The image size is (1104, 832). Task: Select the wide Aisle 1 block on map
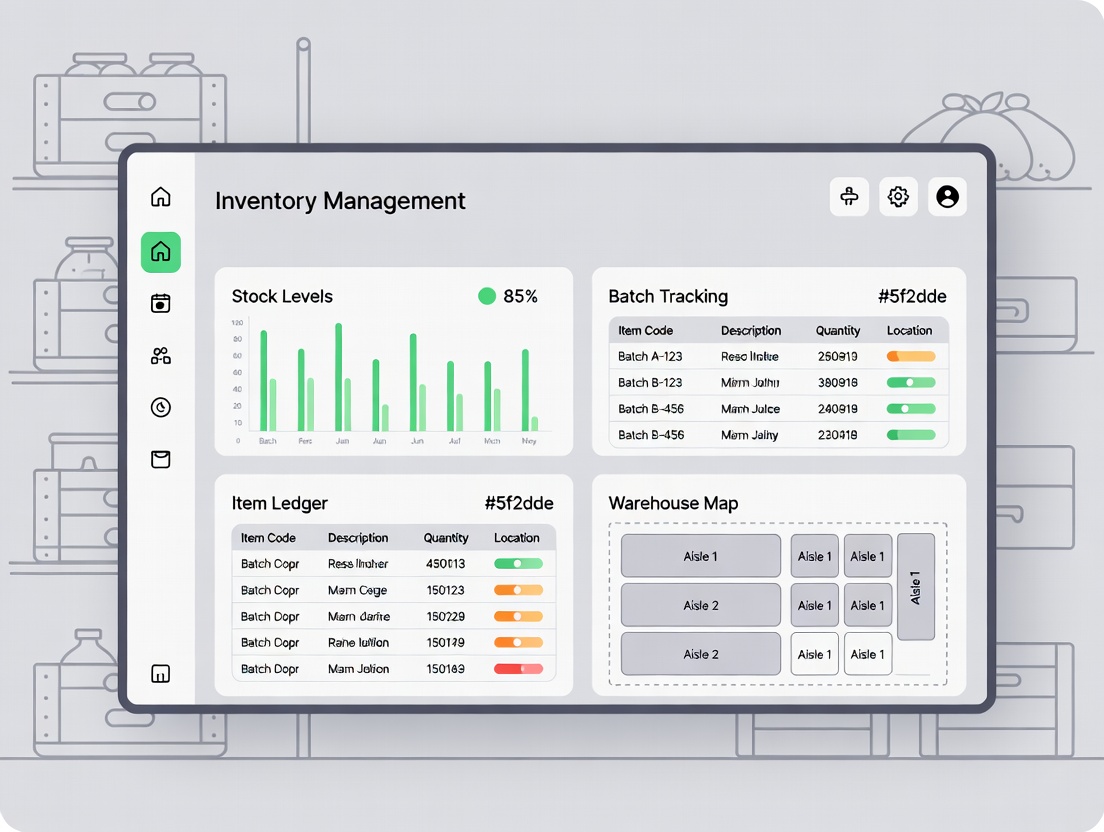click(x=700, y=556)
